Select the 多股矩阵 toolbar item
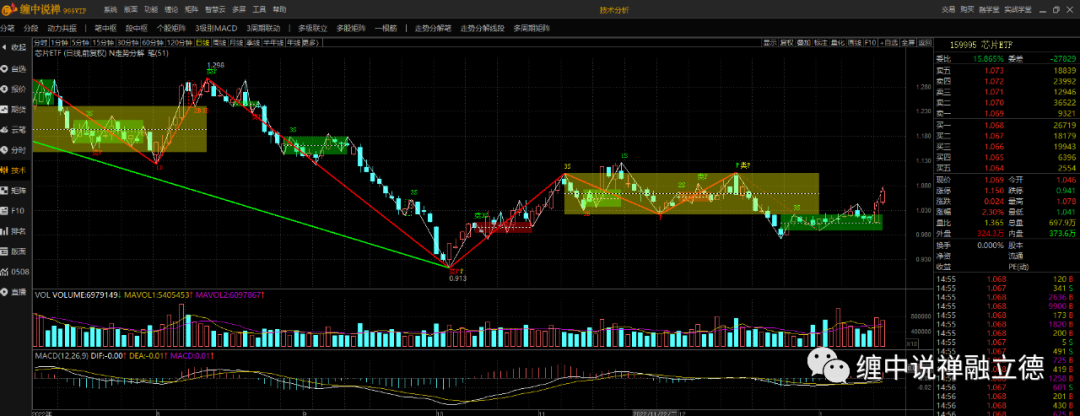1080x416 pixels. [x=351, y=28]
